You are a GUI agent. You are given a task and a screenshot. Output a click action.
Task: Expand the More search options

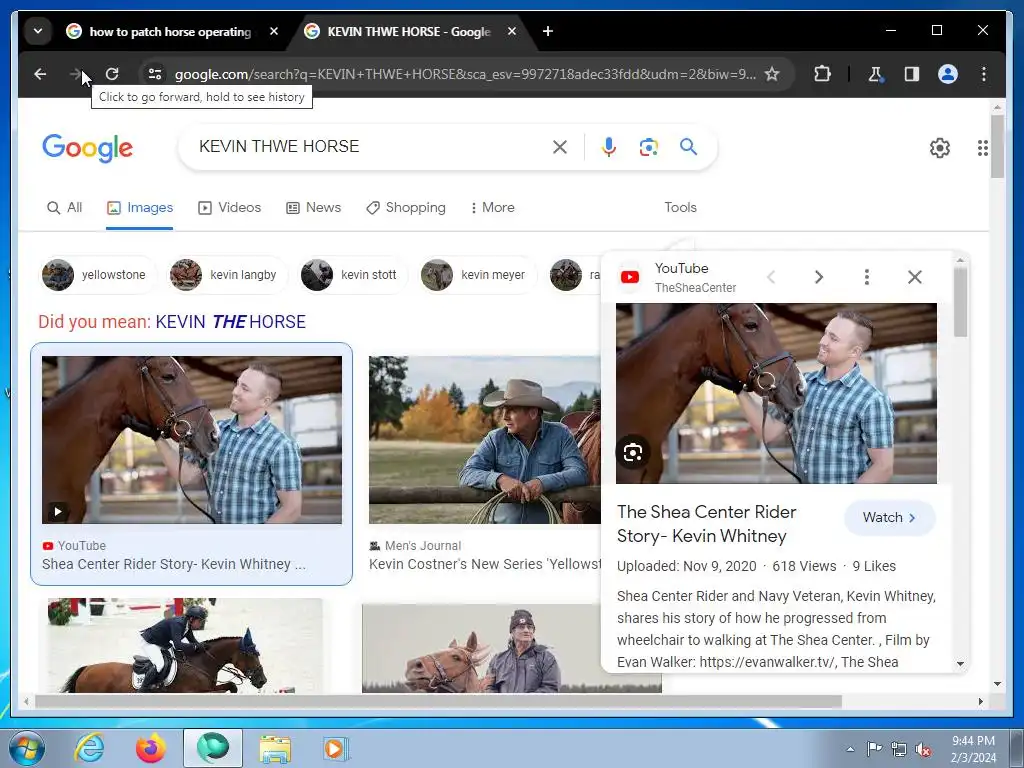click(492, 208)
